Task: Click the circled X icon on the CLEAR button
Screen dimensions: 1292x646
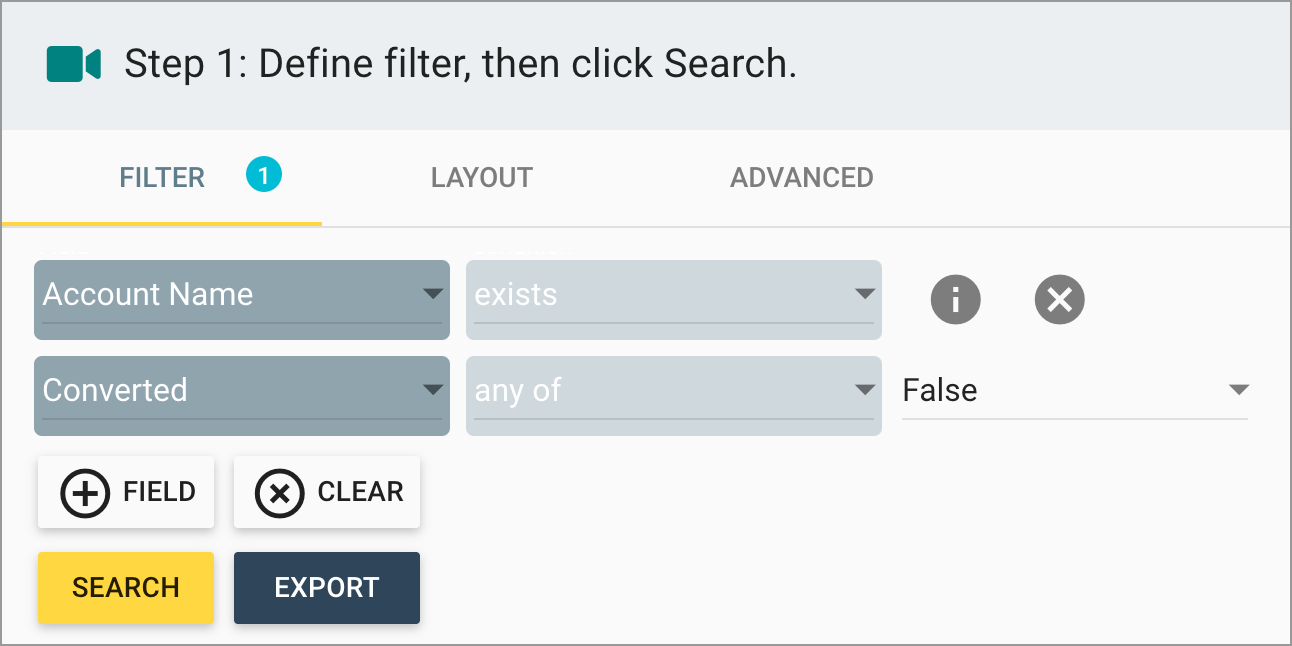Action: (280, 492)
